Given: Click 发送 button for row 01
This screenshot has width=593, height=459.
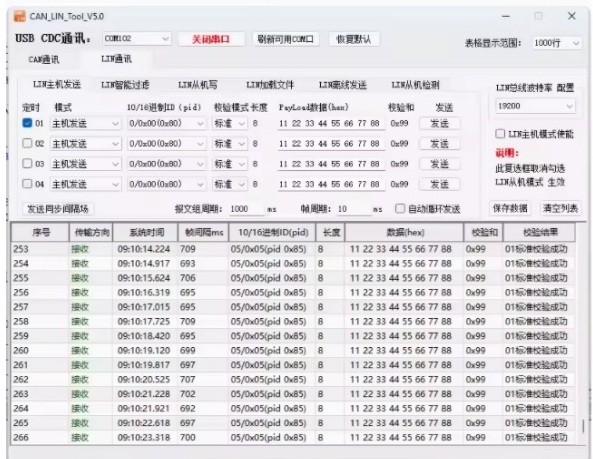Looking at the screenshot, I should 439,124.
